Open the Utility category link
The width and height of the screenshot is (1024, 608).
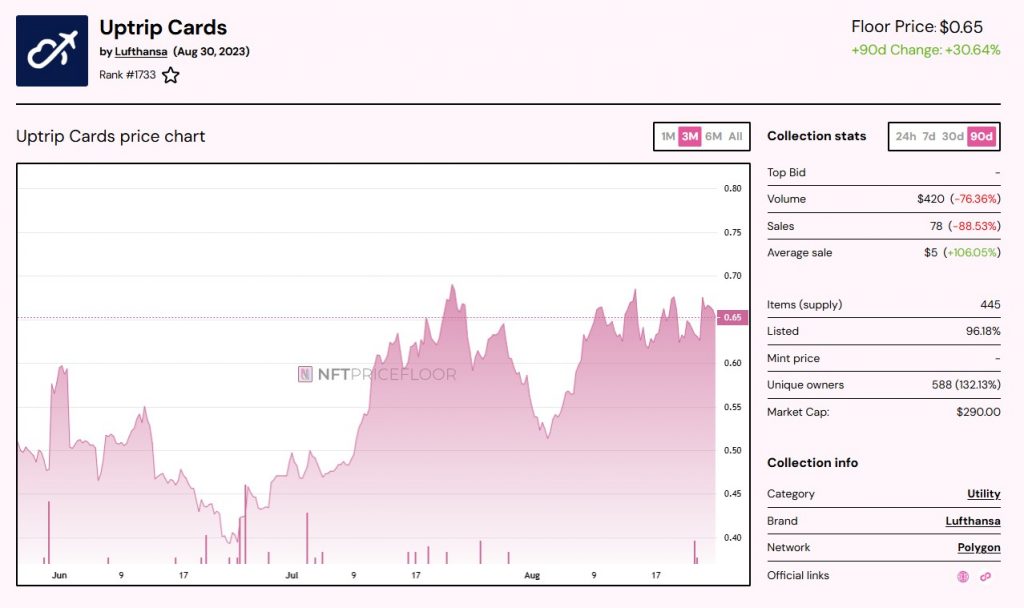coord(983,494)
